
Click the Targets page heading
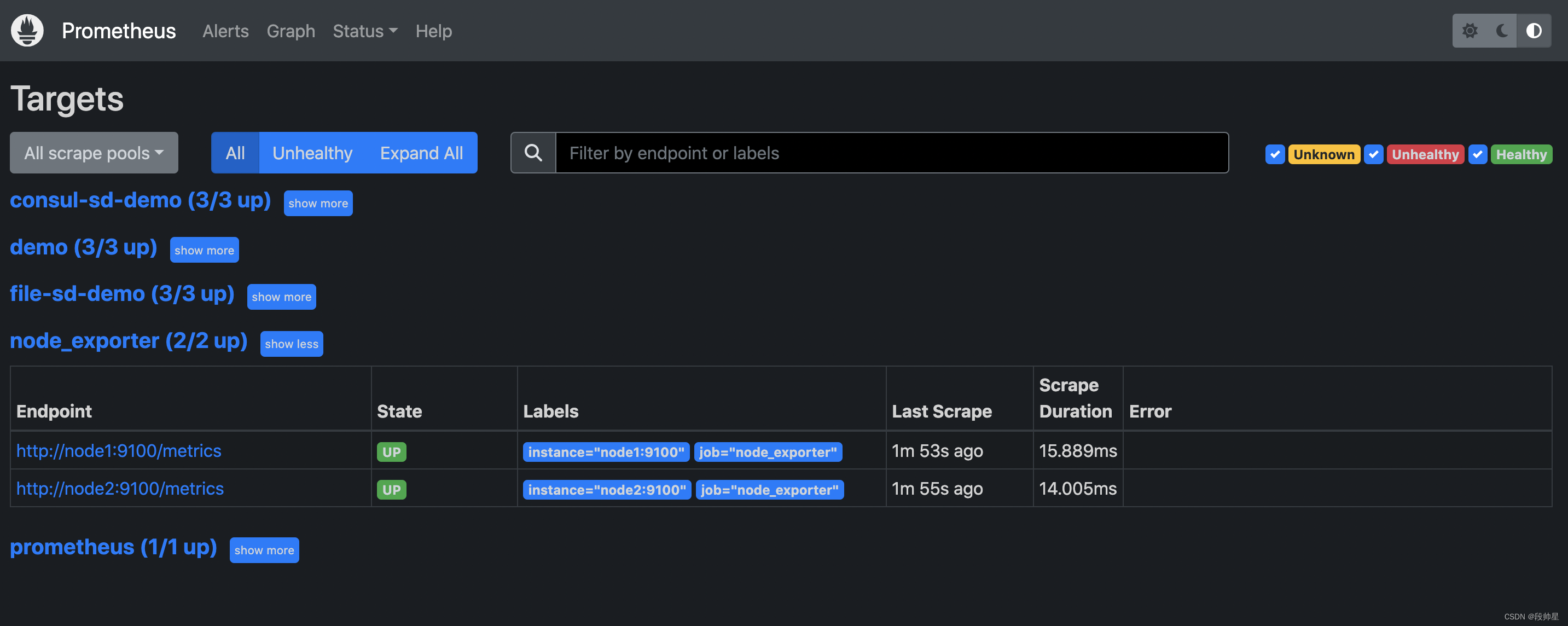click(x=67, y=98)
